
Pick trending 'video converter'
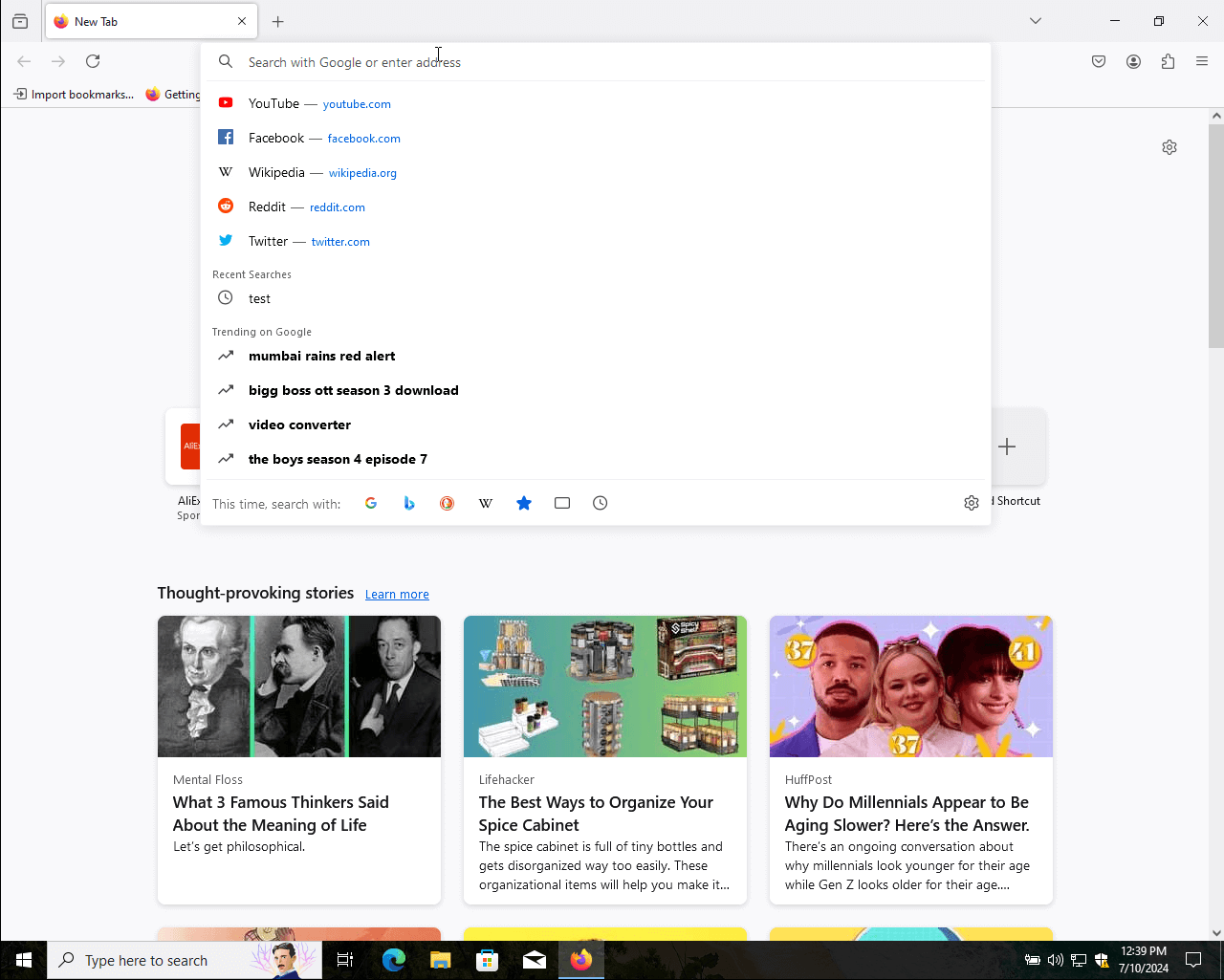click(596, 425)
